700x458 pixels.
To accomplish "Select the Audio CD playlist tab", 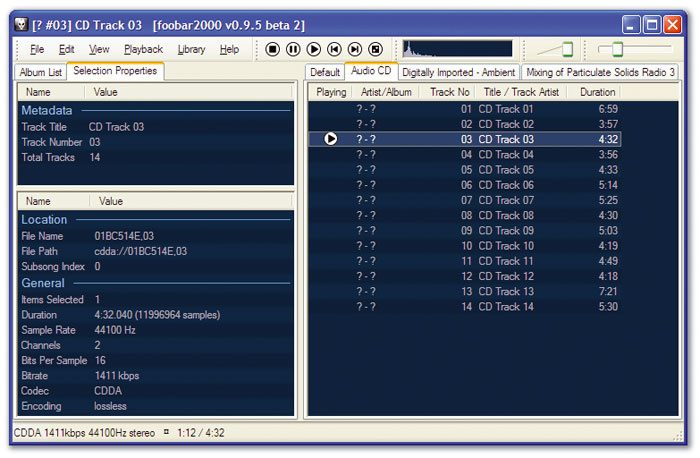I will (x=371, y=71).
